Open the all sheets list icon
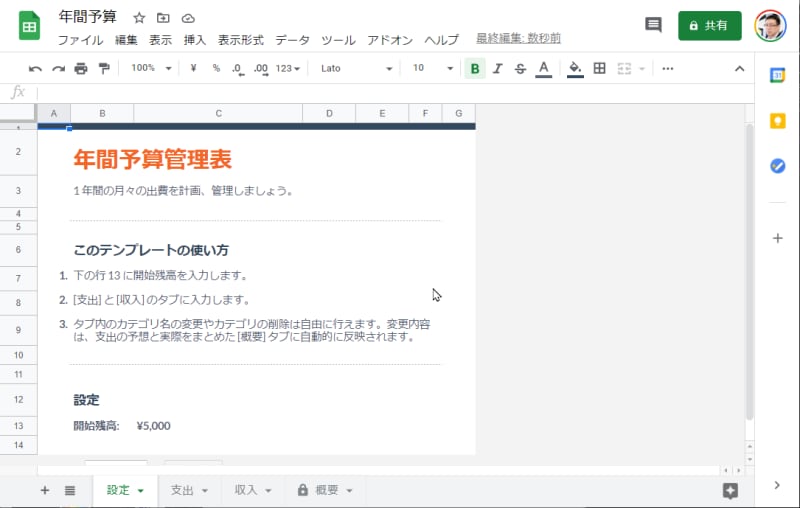 point(70,491)
